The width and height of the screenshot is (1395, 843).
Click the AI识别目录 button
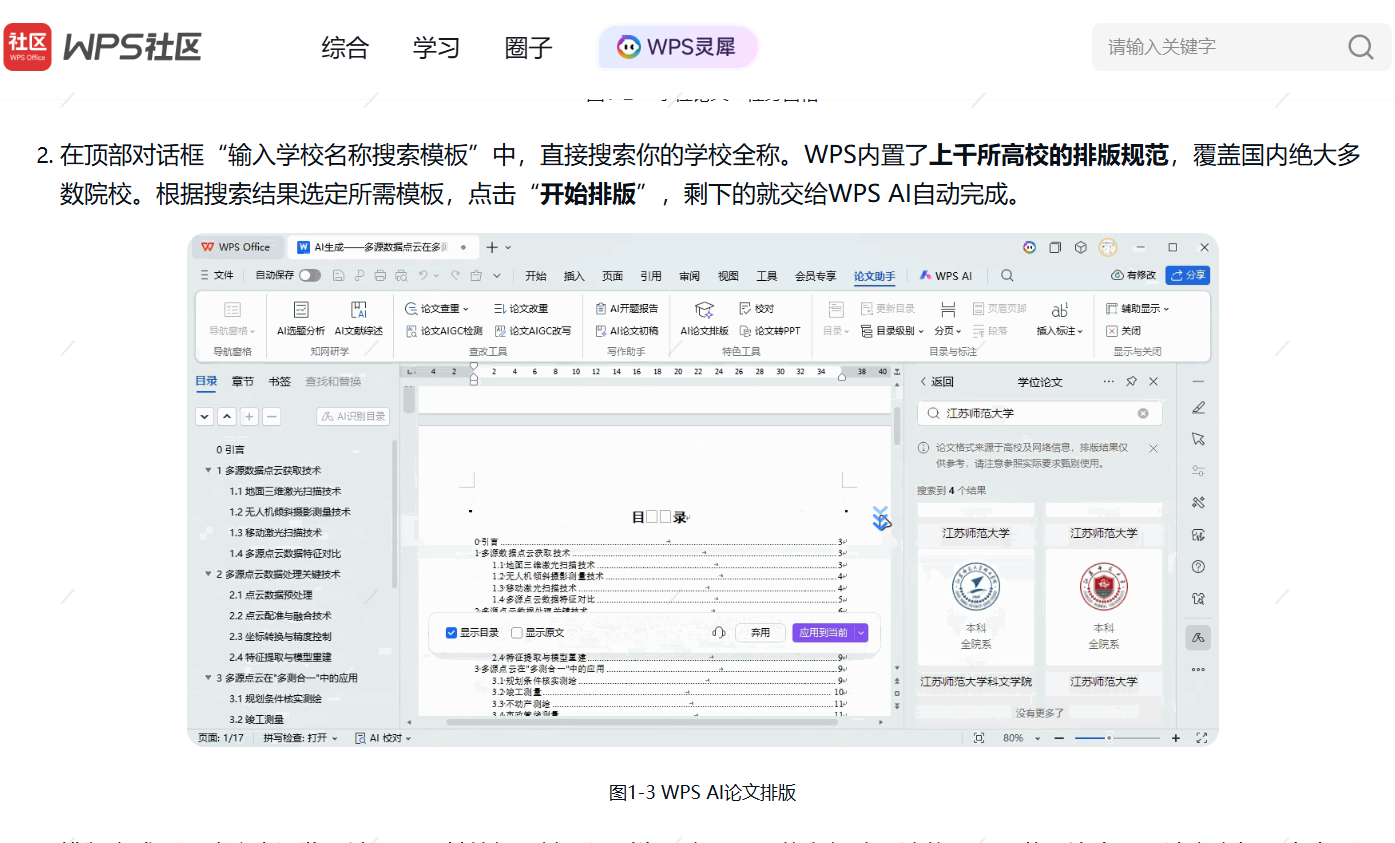coord(353,417)
